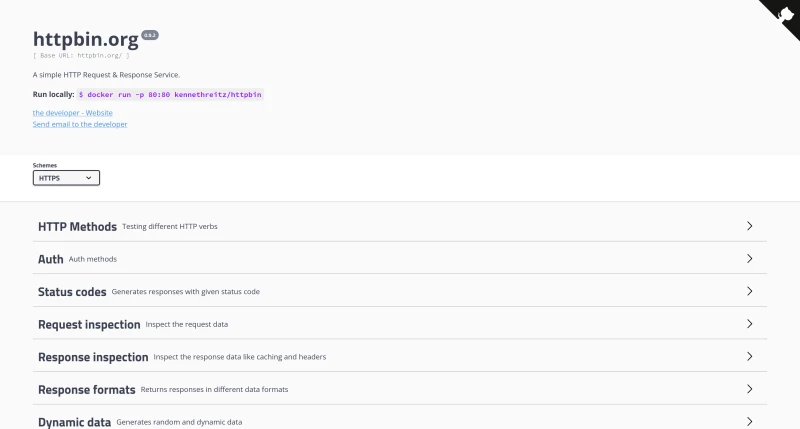This screenshot has height=429, width=800.
Task: Open the Schemes HTTPS dropdown
Action: click(66, 178)
